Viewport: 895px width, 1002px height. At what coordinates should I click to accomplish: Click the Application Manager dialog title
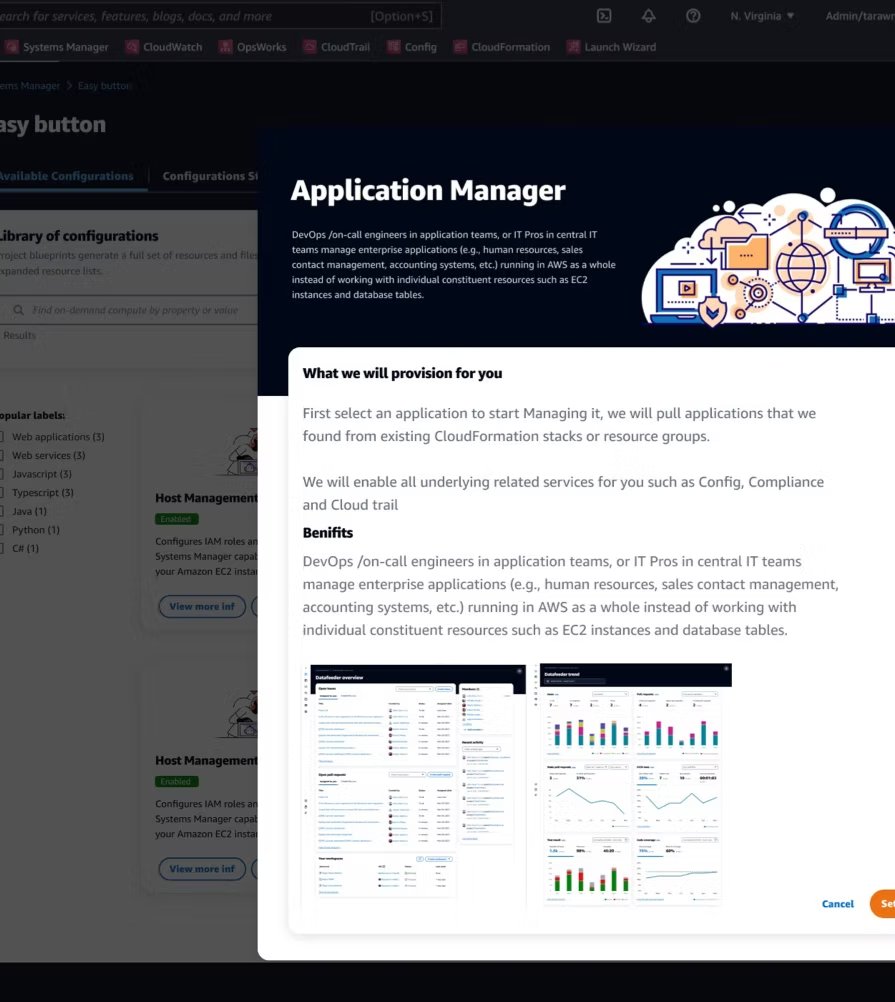(x=428, y=190)
